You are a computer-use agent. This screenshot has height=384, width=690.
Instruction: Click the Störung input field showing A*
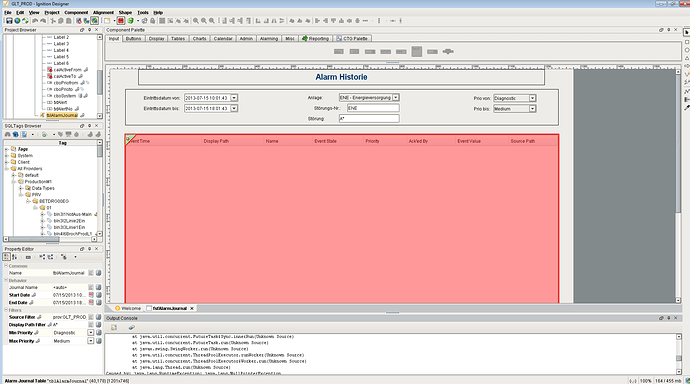pyautogui.click(x=369, y=118)
